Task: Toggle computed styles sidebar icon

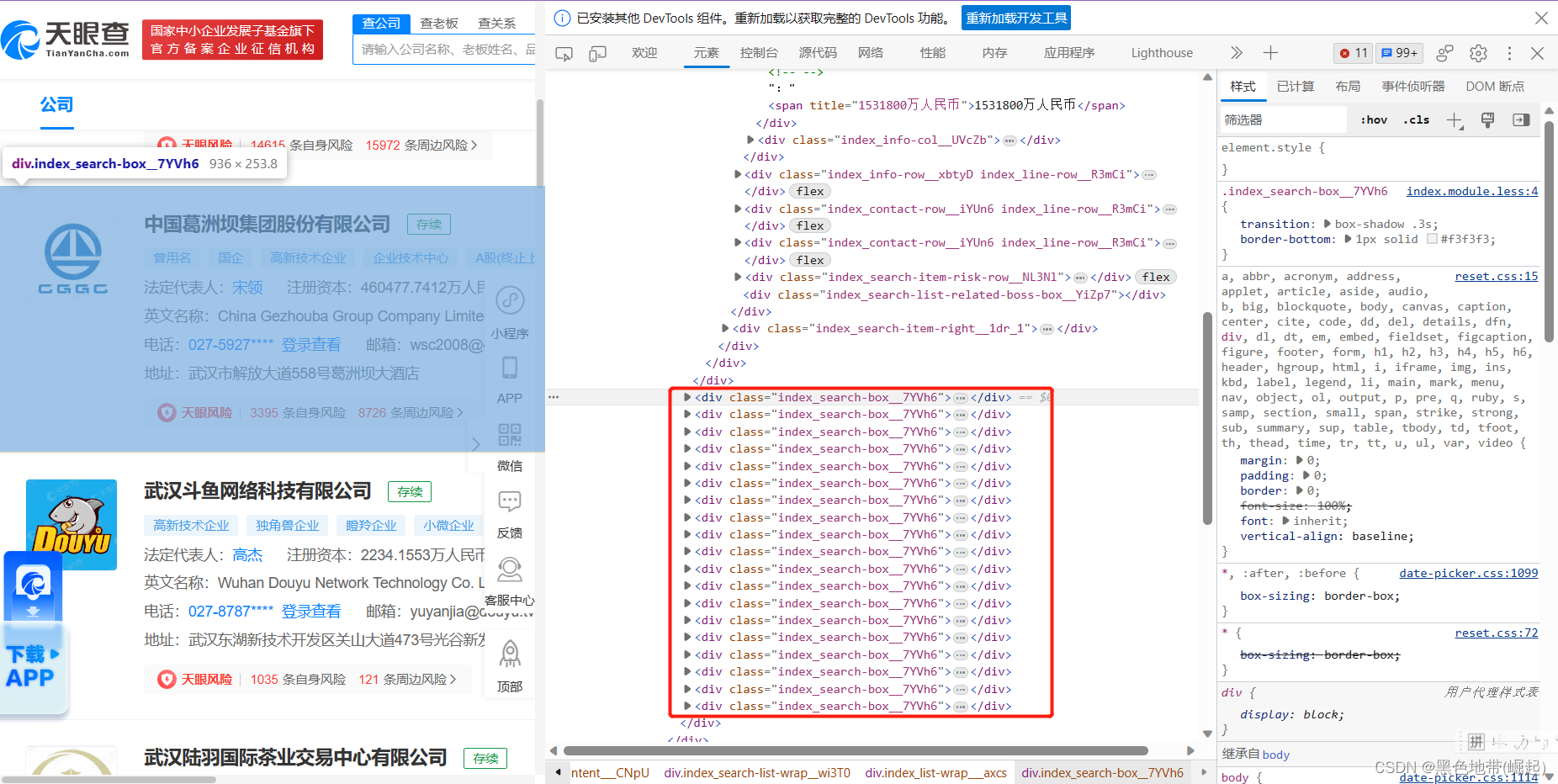Action: coord(1521,119)
